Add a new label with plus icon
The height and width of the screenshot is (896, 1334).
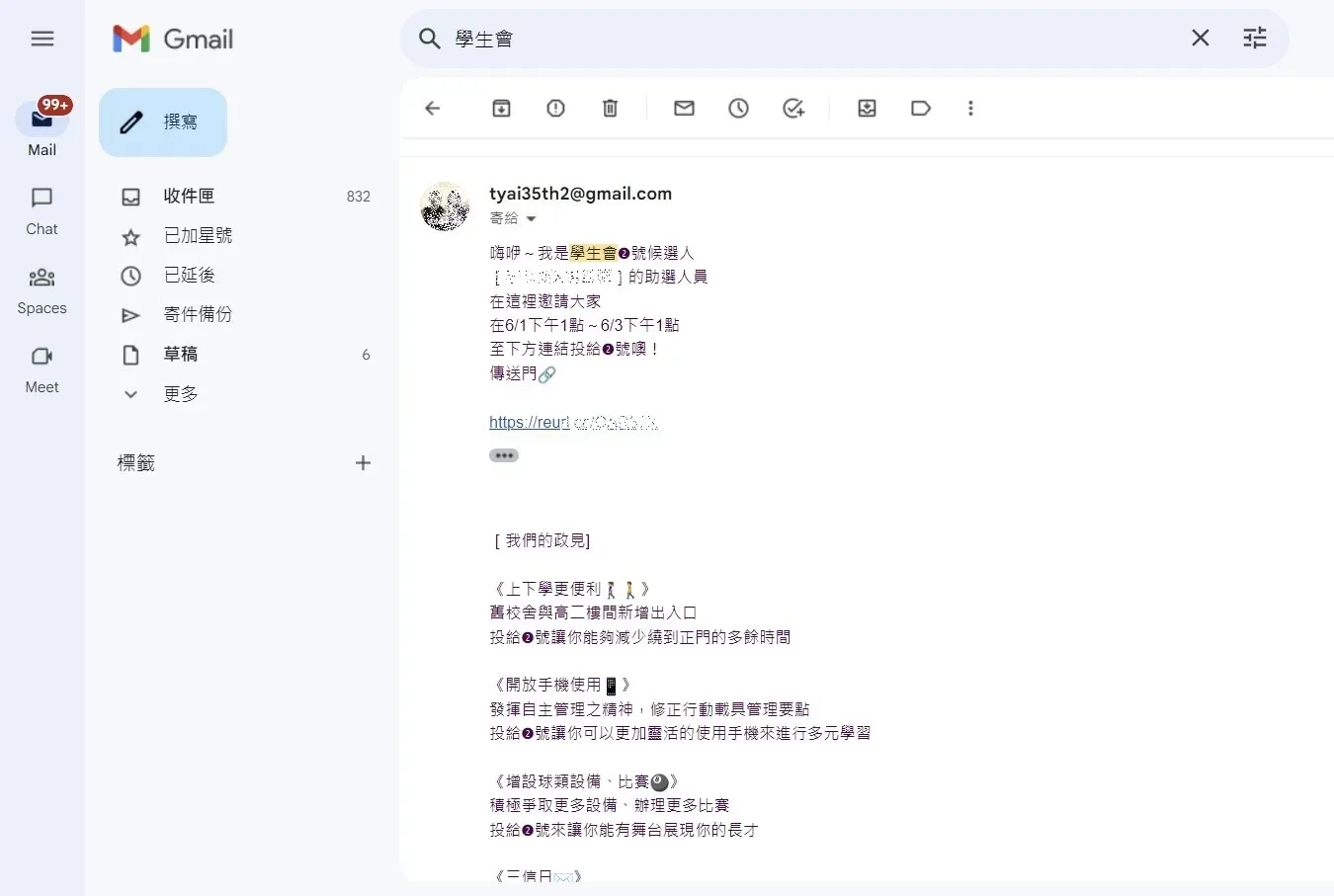363,462
